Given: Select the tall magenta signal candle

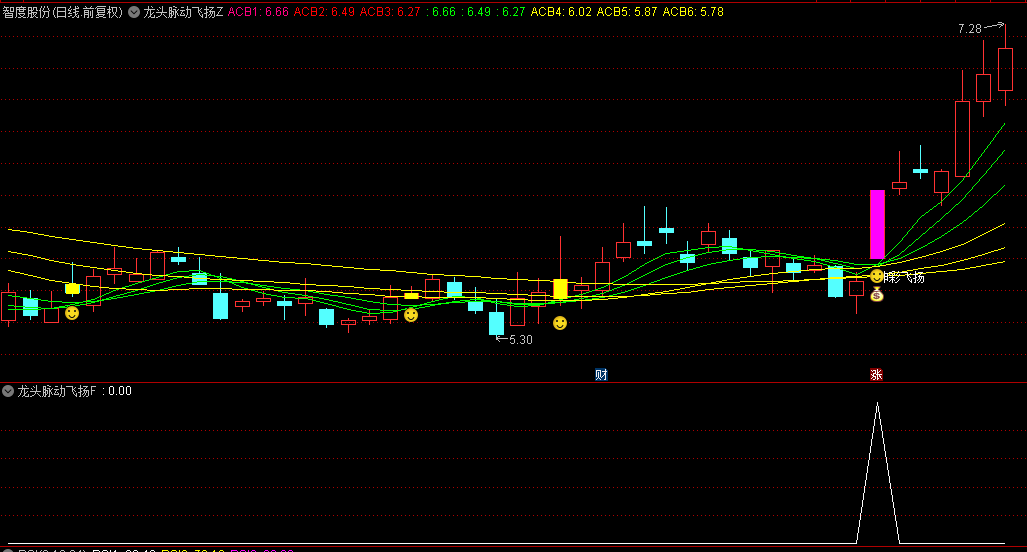Looking at the screenshot, I should (x=877, y=225).
